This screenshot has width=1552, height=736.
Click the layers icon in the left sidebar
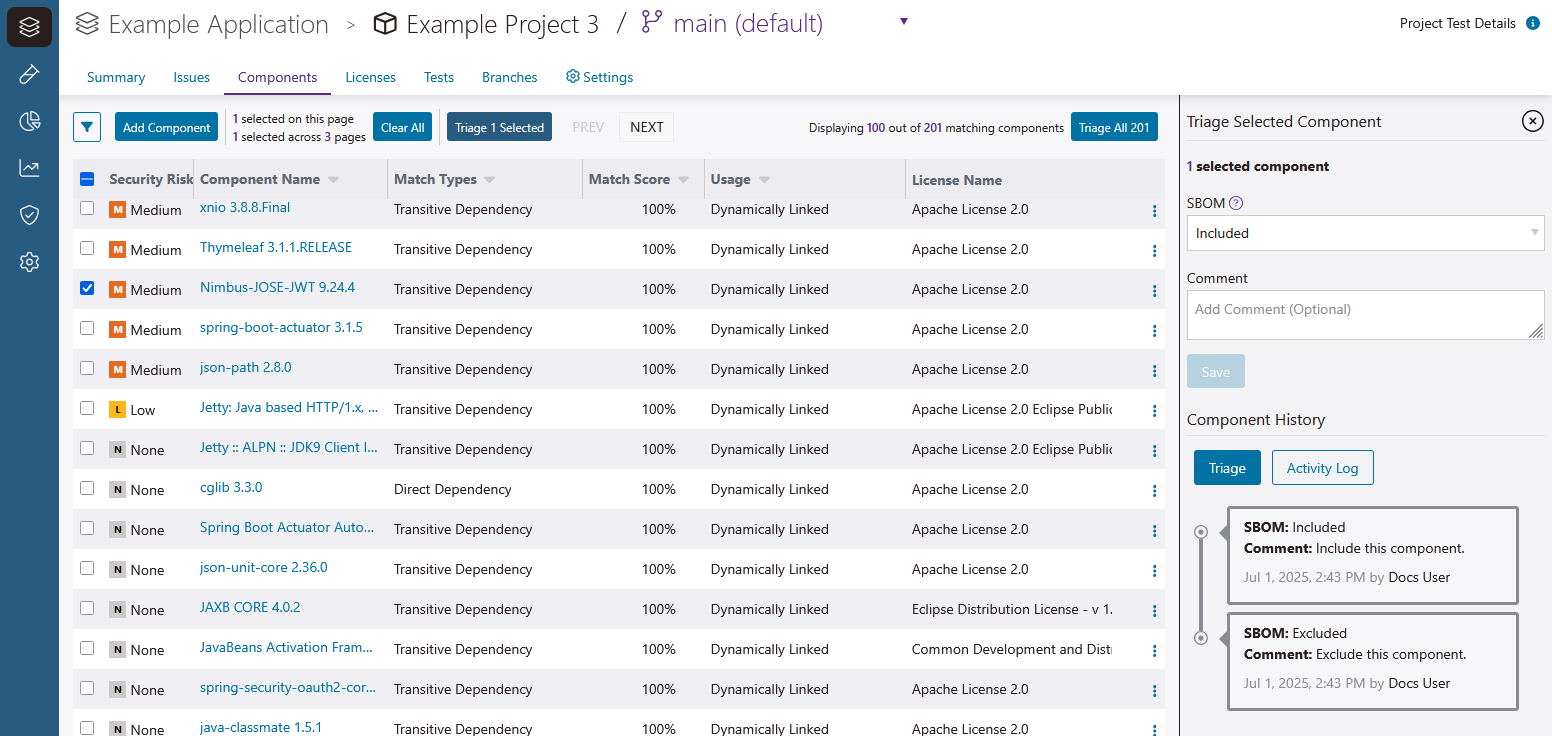(29, 27)
